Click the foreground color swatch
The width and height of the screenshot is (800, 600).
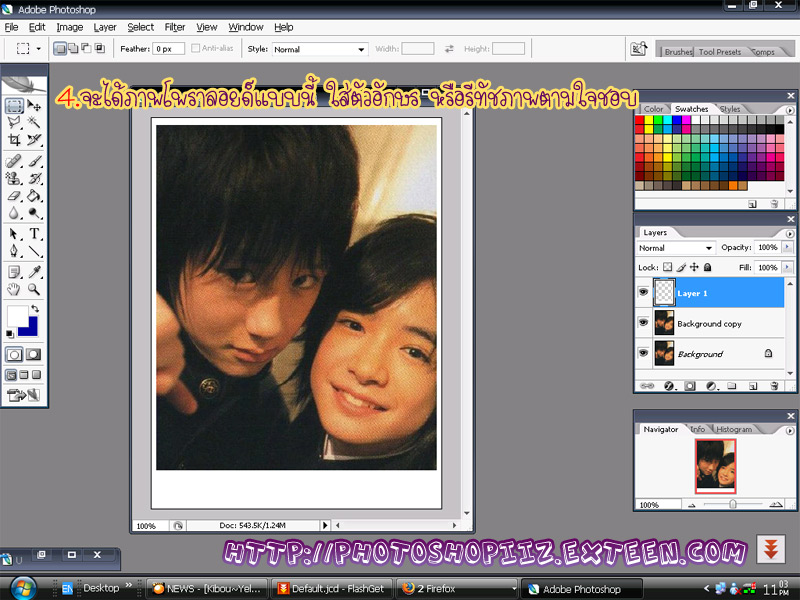tap(17, 316)
